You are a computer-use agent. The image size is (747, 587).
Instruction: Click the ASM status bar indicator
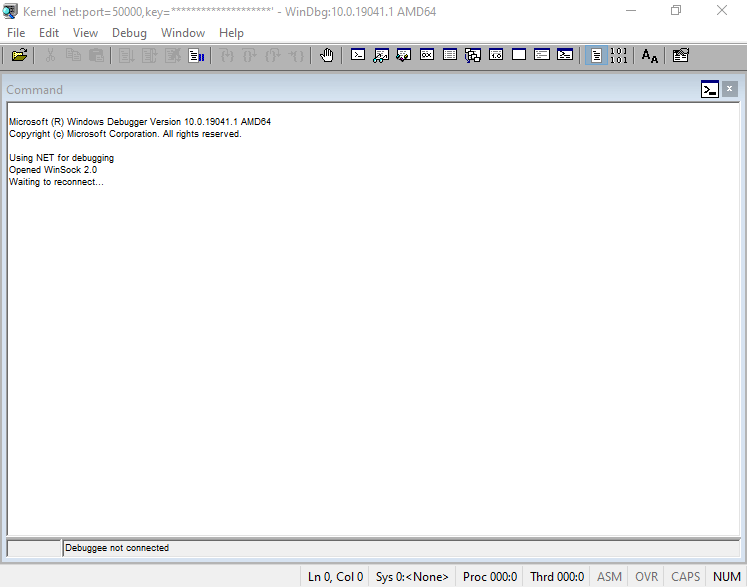[609, 577]
